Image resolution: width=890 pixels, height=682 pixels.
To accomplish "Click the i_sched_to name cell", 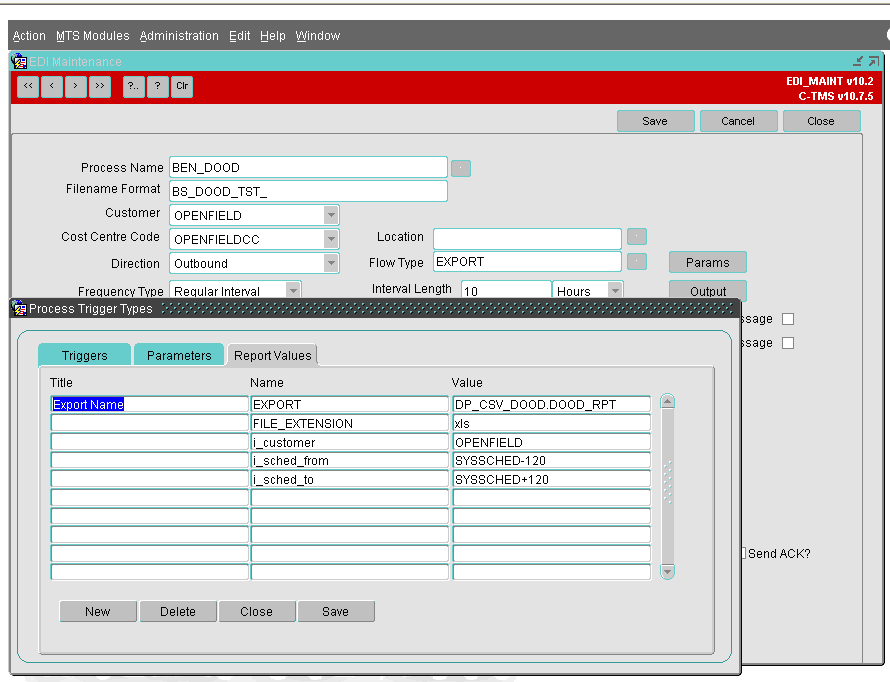I will pos(350,479).
